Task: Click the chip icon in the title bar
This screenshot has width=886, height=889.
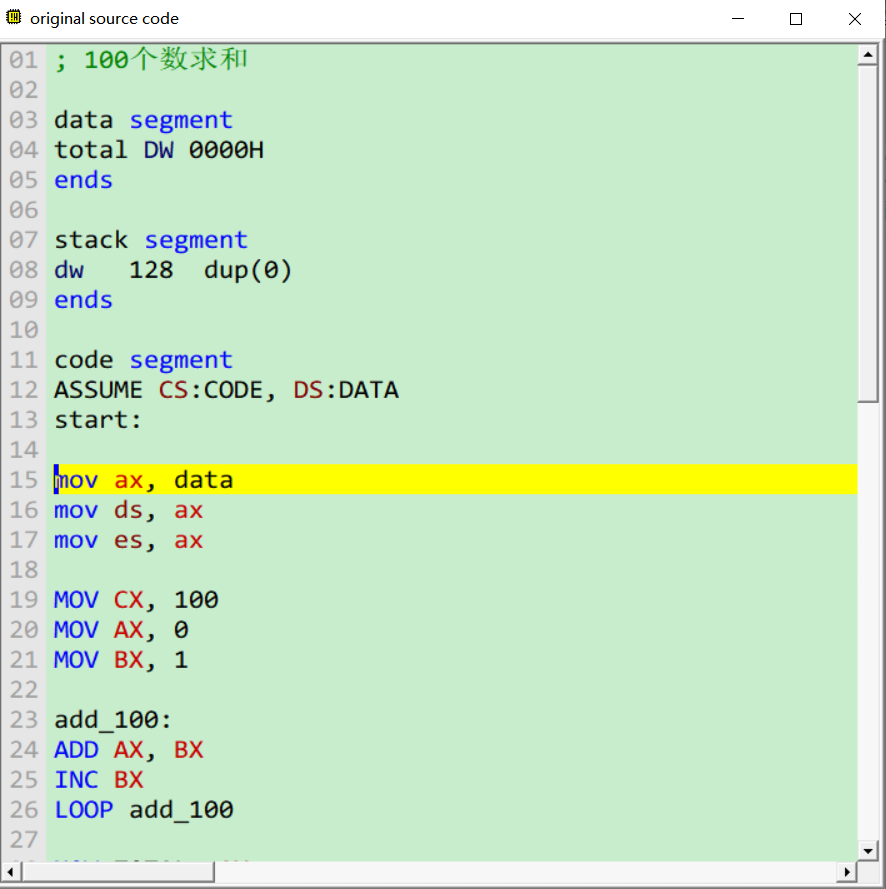Action: point(14,17)
